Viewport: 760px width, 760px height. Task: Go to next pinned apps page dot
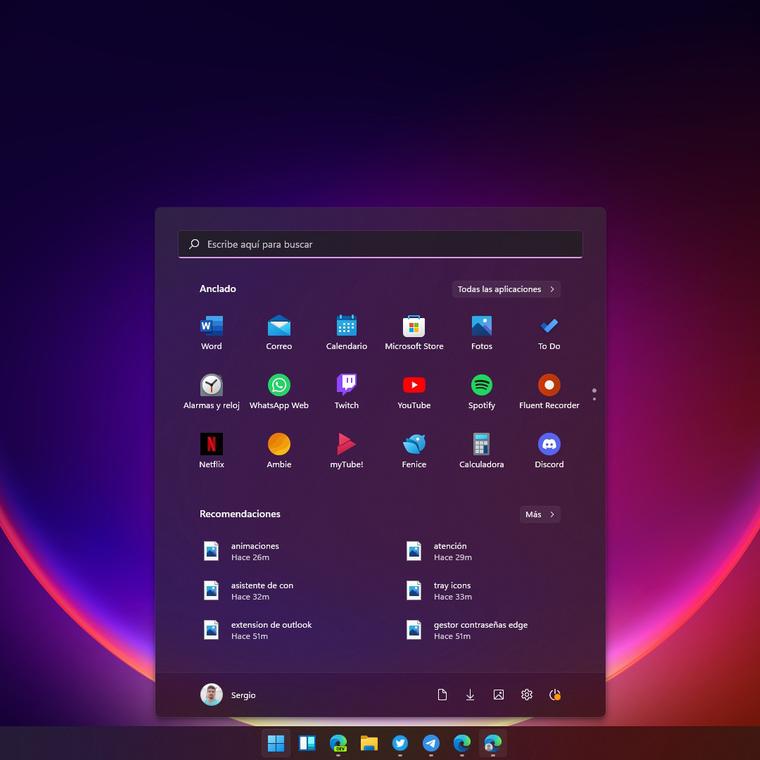(x=594, y=399)
